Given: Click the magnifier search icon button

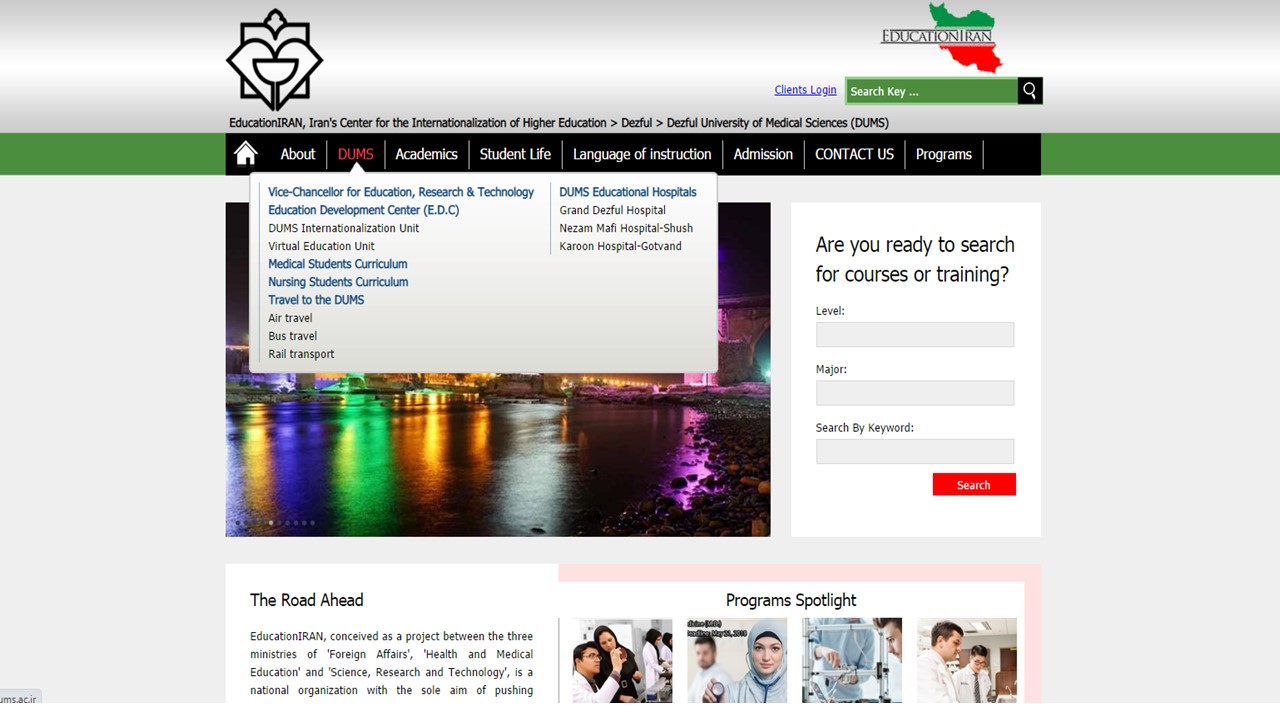Looking at the screenshot, I should (x=1030, y=91).
